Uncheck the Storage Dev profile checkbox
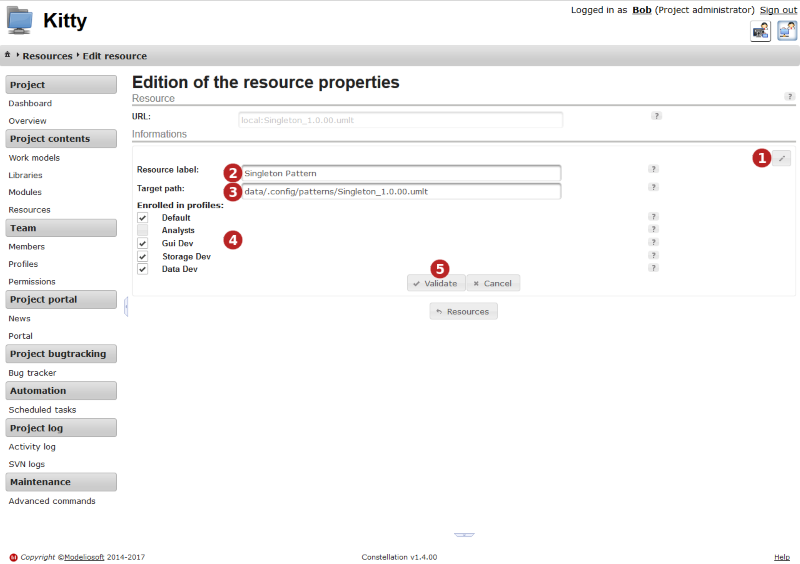The width and height of the screenshot is (800, 564). (x=142, y=256)
